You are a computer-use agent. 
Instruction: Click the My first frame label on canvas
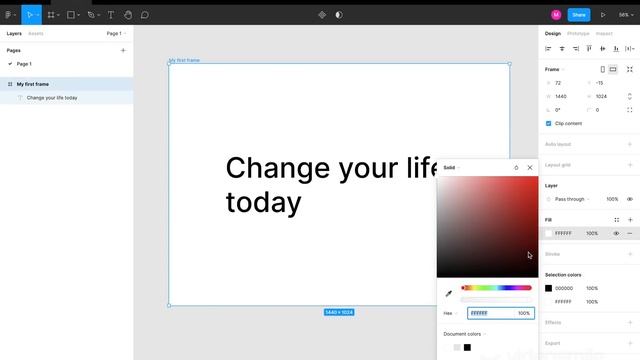pos(184,60)
